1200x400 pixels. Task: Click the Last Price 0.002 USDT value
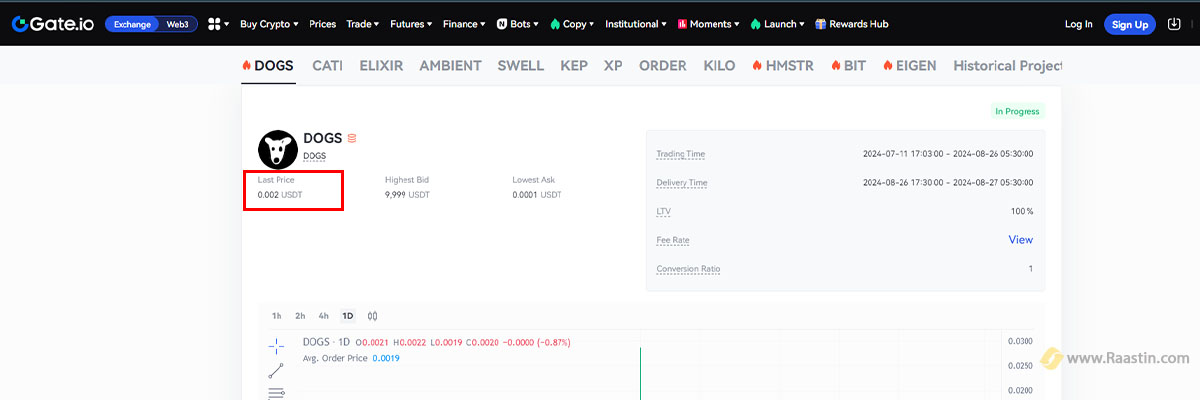[280, 194]
